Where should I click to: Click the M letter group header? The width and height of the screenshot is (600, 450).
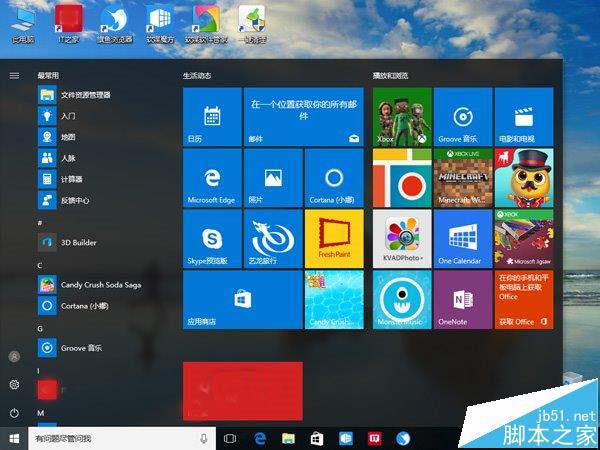41,413
